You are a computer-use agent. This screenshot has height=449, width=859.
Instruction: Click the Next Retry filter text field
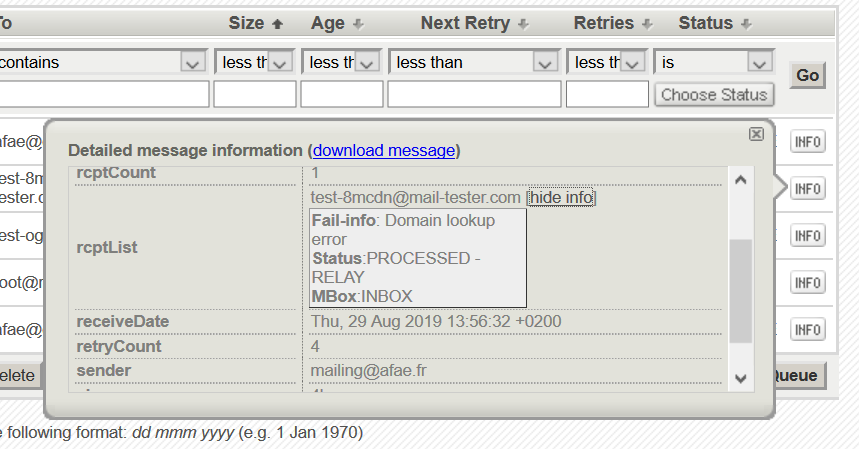tap(474, 95)
